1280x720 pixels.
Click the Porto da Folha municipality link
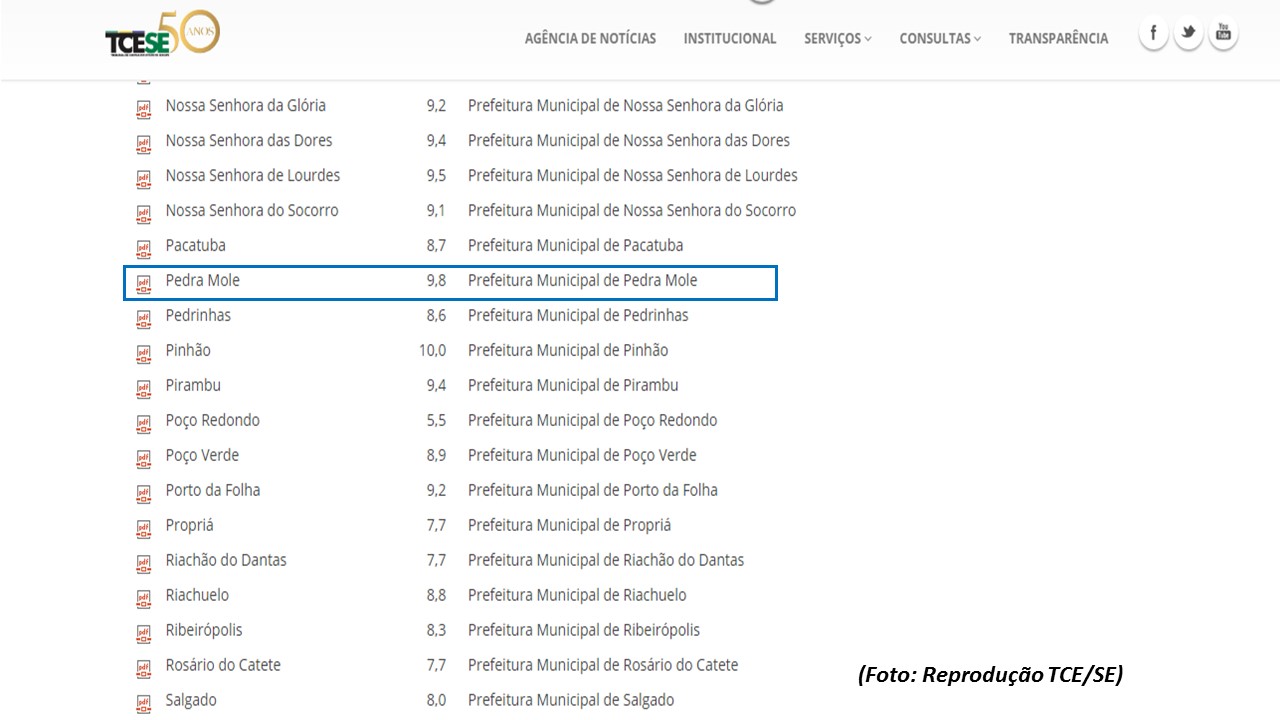pyautogui.click(x=212, y=490)
